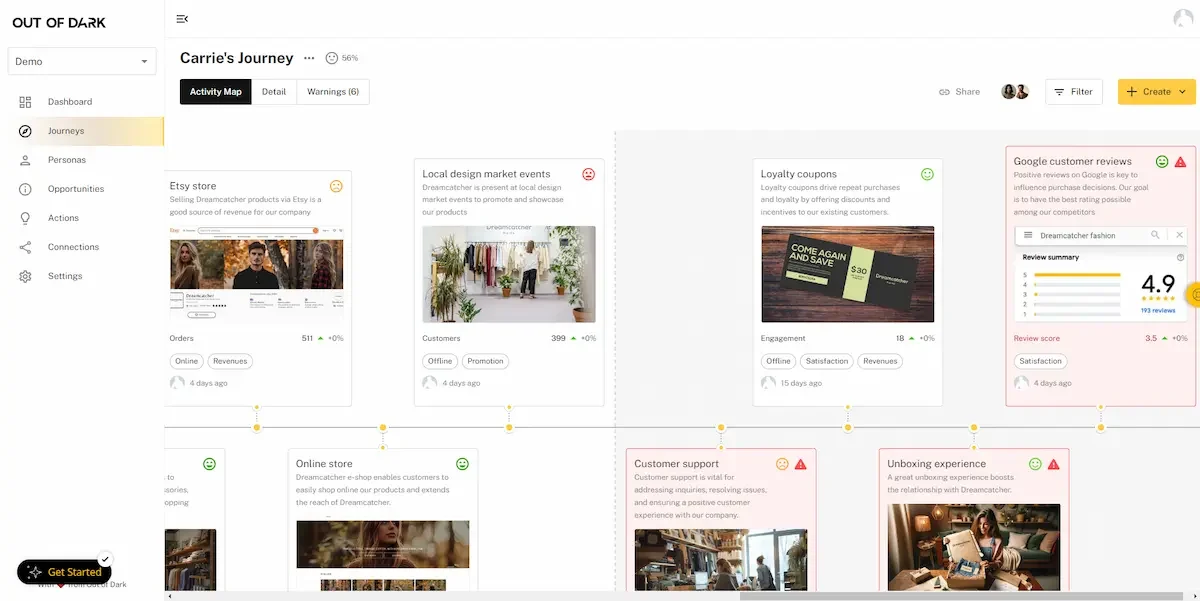
Task: Click collaborator avatars next to Share
Action: click(x=1015, y=92)
